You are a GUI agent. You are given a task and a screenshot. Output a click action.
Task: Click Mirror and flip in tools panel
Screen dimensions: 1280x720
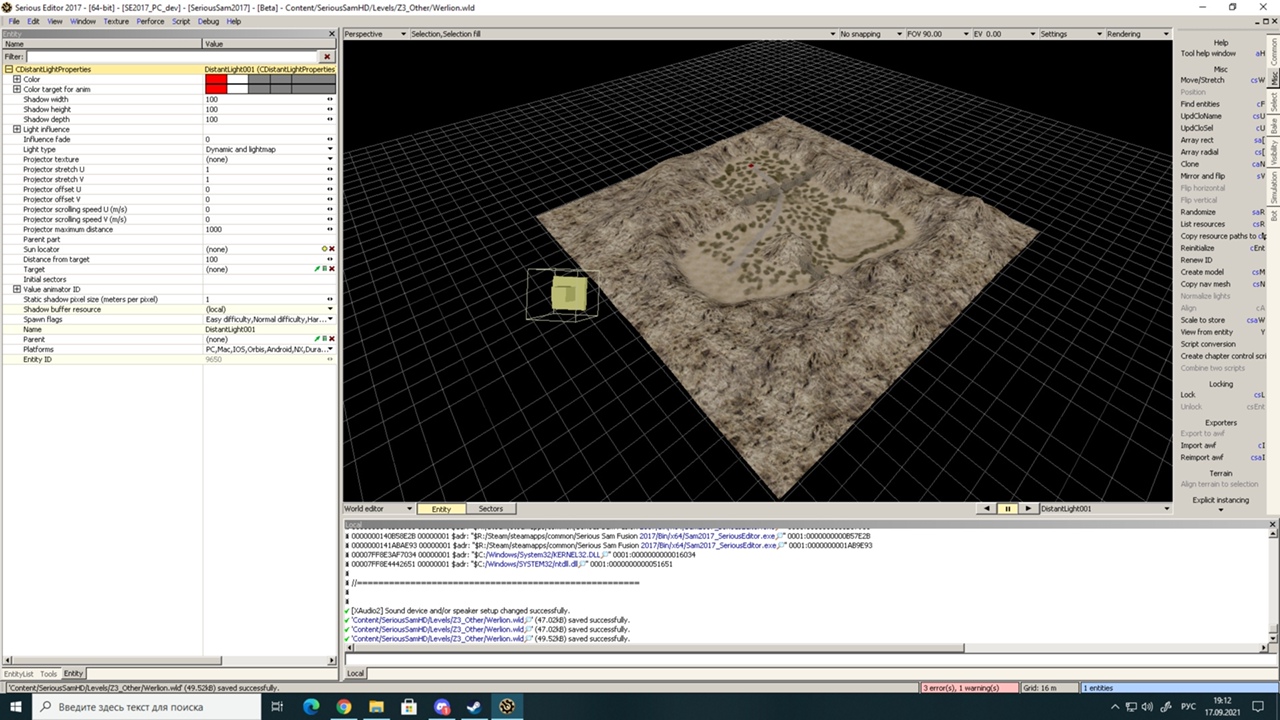(1202, 176)
